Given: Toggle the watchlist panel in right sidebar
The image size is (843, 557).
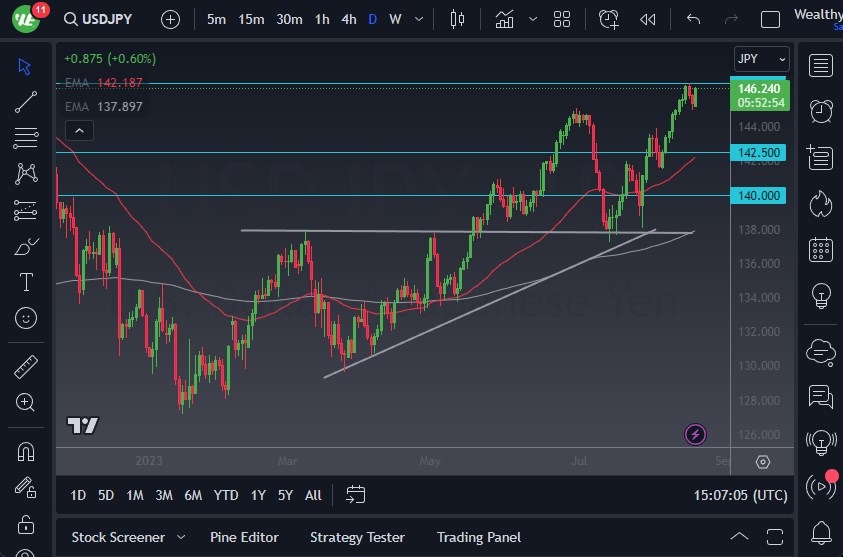Looking at the screenshot, I should click(x=821, y=66).
